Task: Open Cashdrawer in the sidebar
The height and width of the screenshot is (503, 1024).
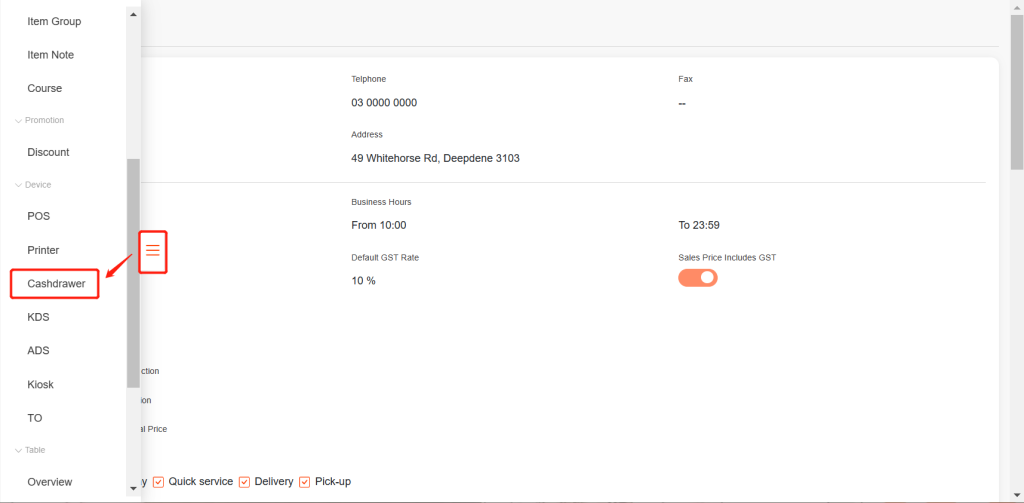Action: click(56, 284)
